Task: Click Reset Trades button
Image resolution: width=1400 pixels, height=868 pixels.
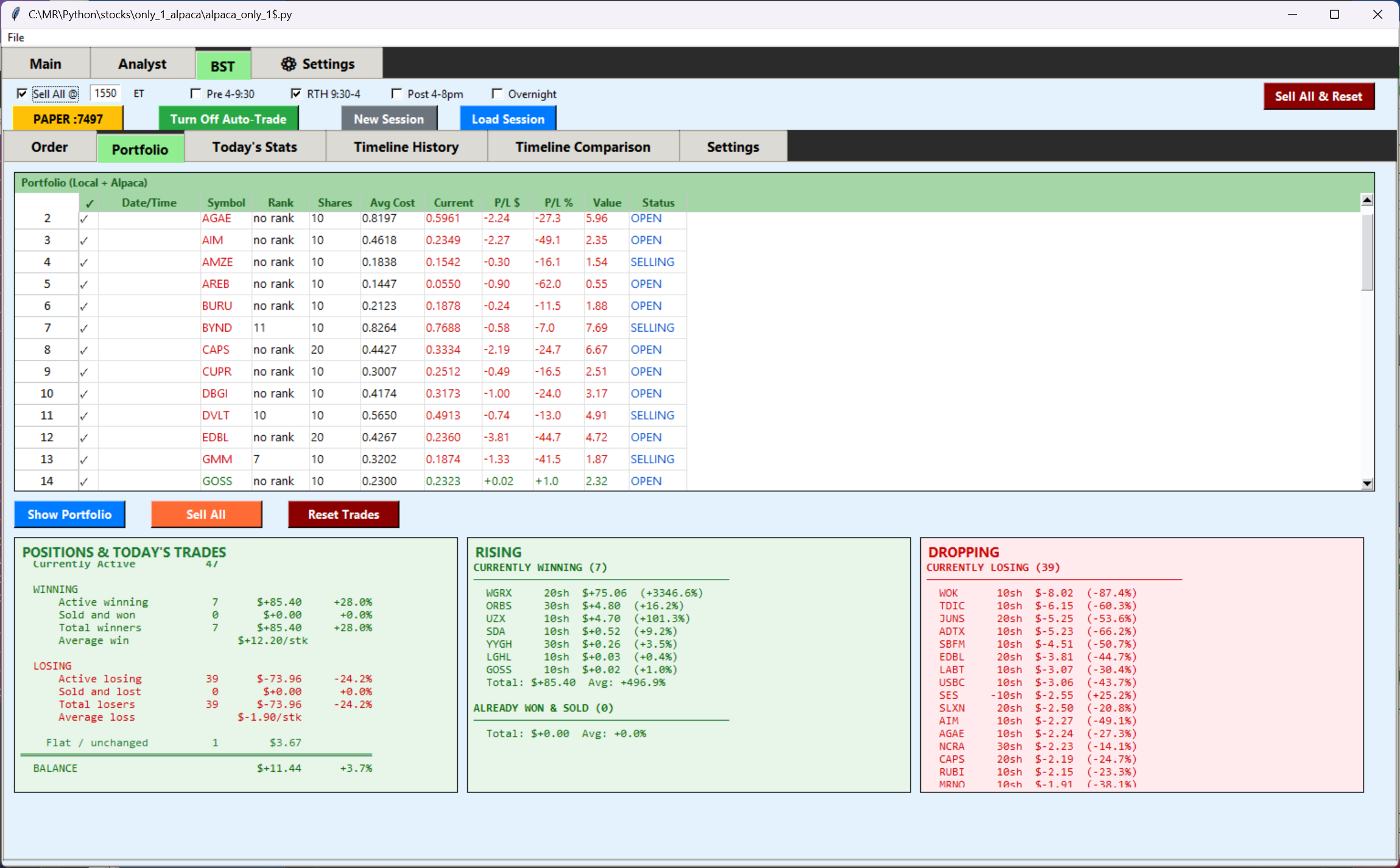Action: (x=343, y=514)
